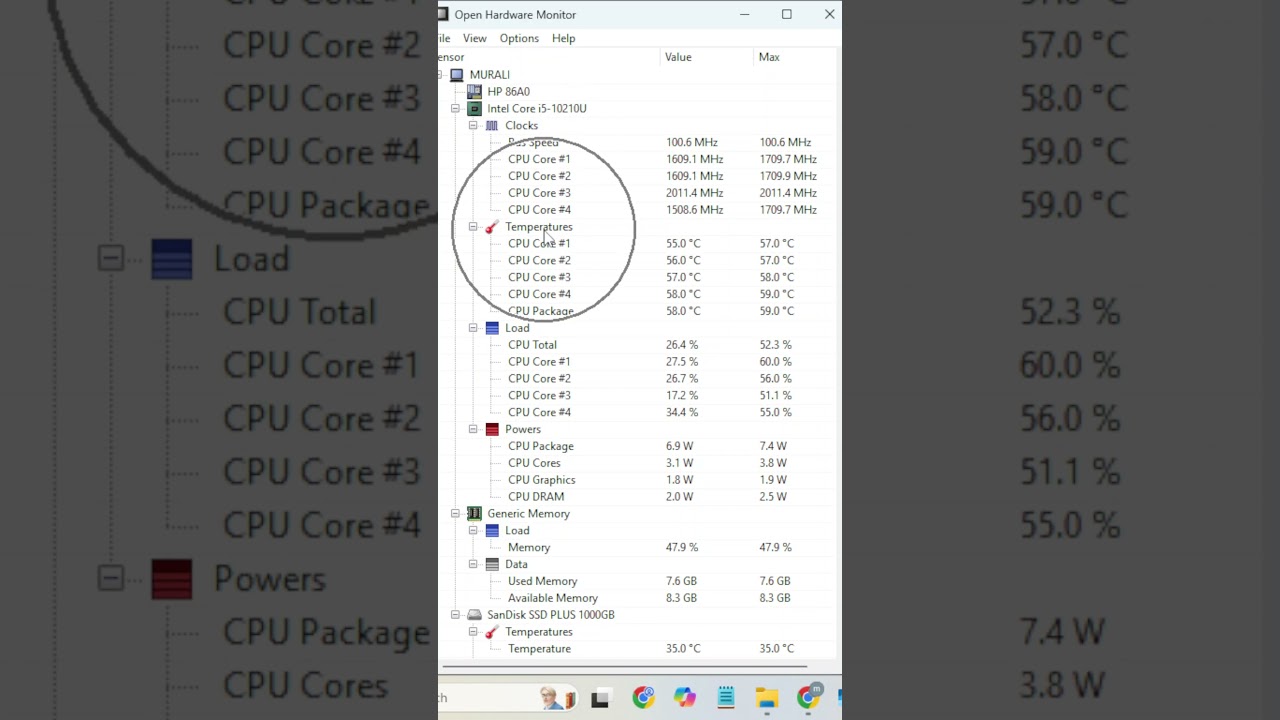Select the Used Memory row
The width and height of the screenshot is (1280, 720).
636,581
